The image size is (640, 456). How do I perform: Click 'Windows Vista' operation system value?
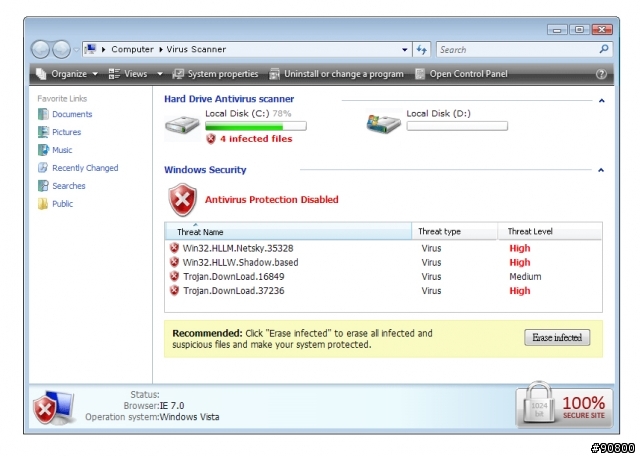point(189,417)
